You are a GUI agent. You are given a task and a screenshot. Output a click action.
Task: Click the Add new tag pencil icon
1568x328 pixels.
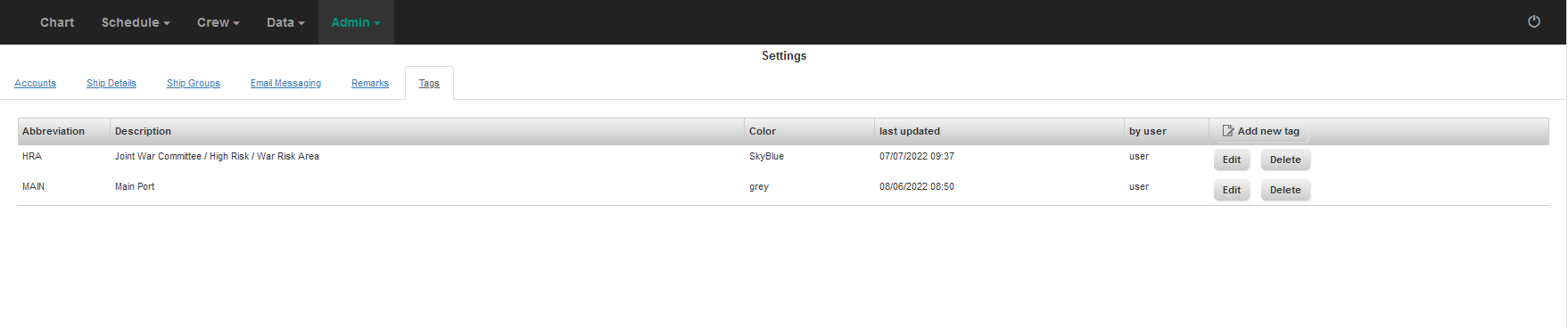click(x=1228, y=131)
